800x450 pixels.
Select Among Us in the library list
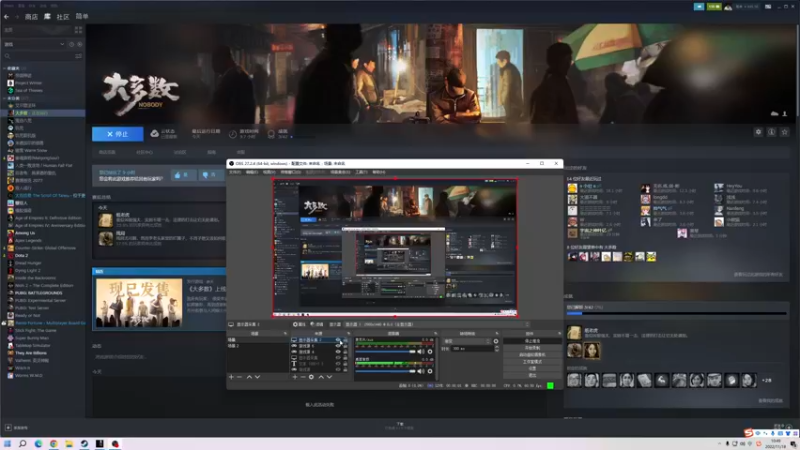pos(25,233)
